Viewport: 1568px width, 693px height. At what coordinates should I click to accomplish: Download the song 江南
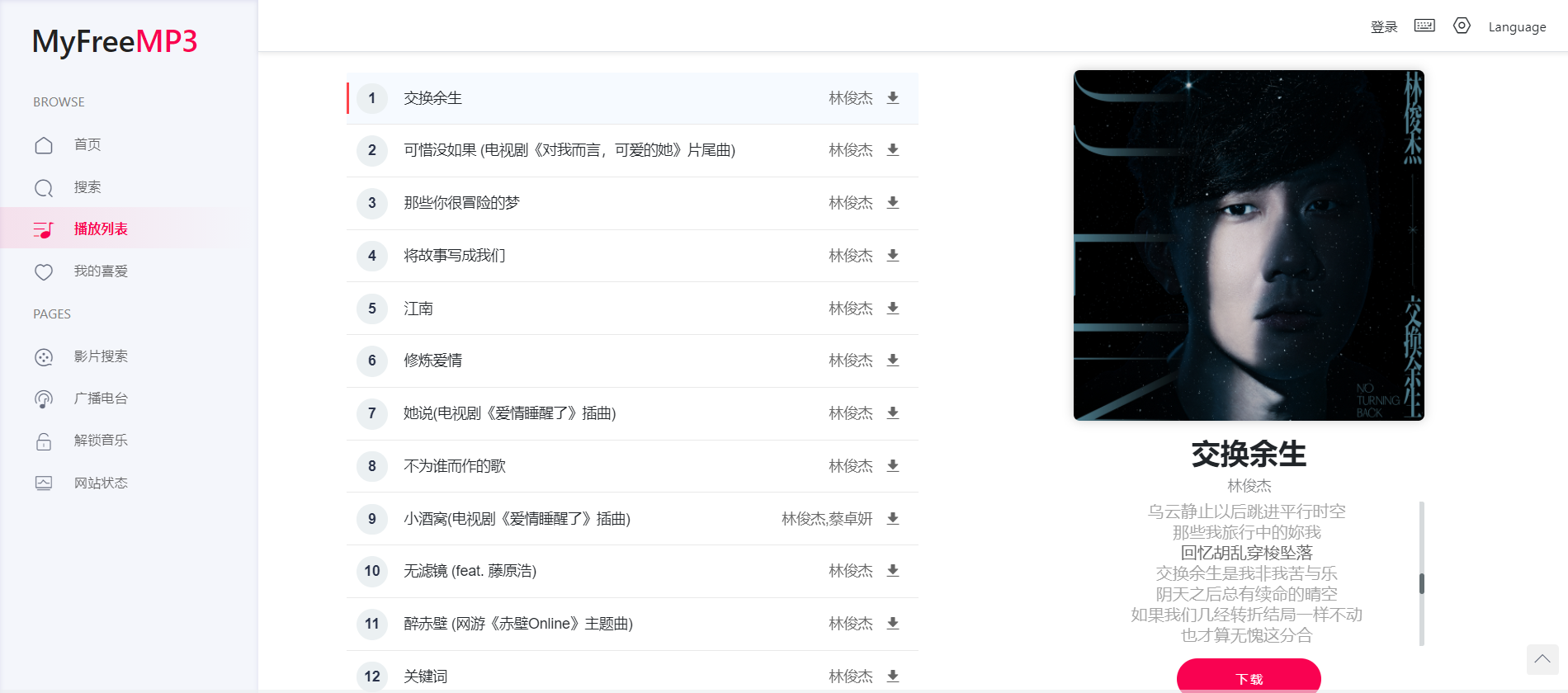892,308
